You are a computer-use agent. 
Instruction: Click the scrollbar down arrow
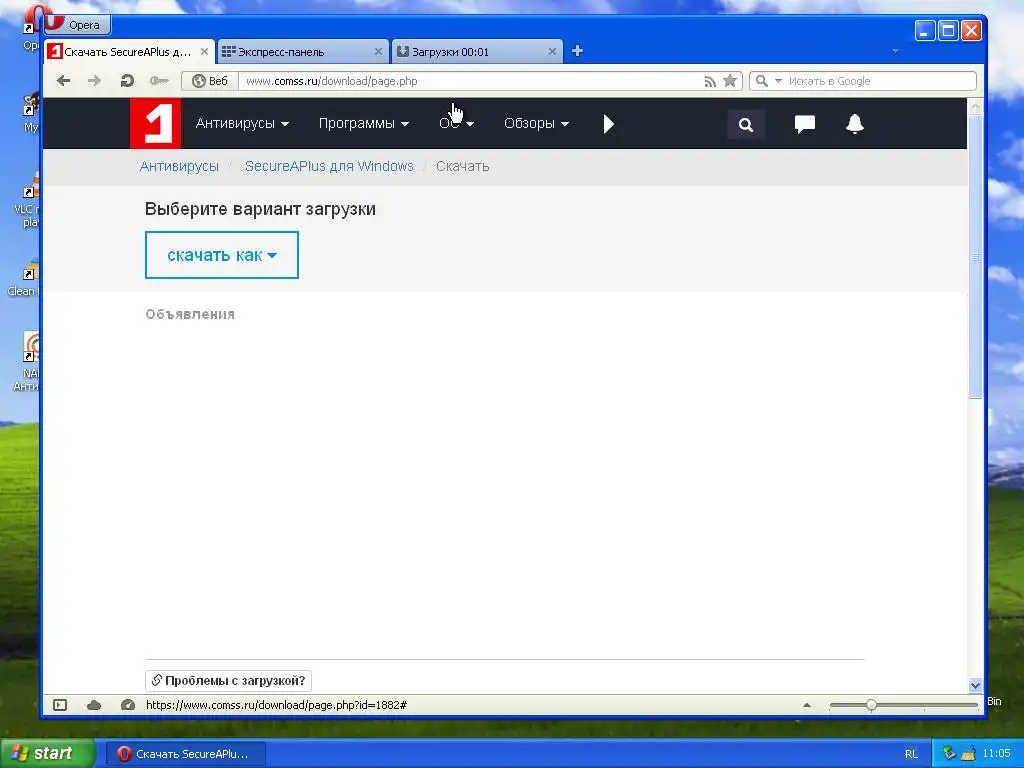click(x=975, y=686)
